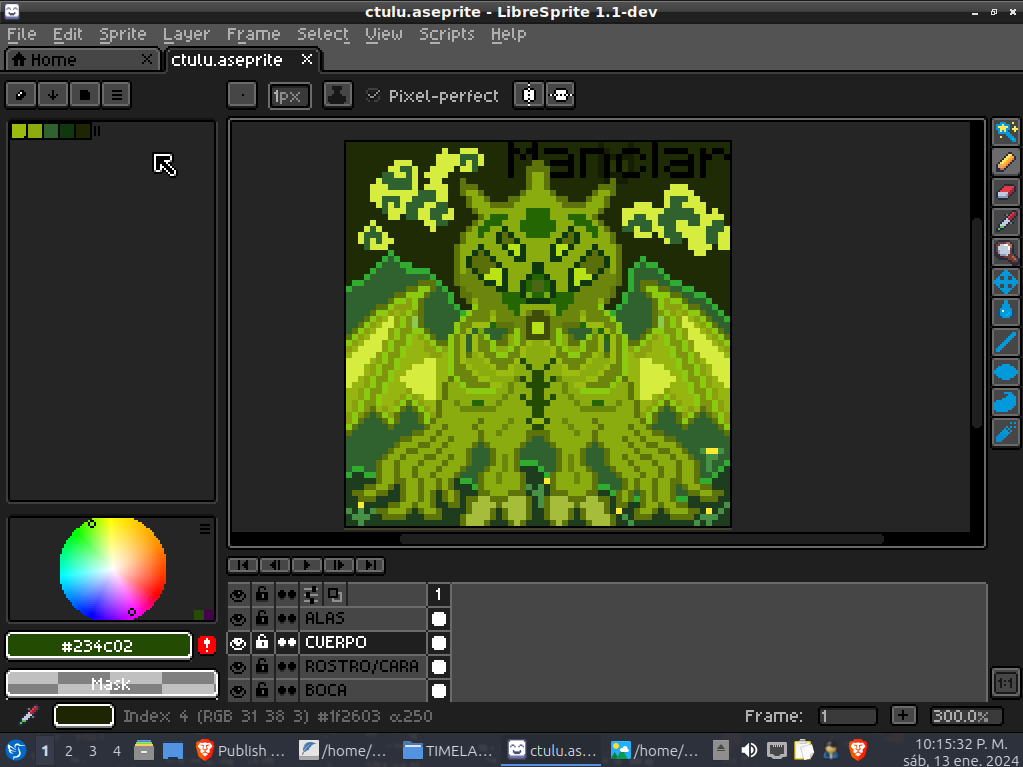Screen dimensions: 1023x767
Task: Click the edit palette pencil icon
Action: click(21, 95)
